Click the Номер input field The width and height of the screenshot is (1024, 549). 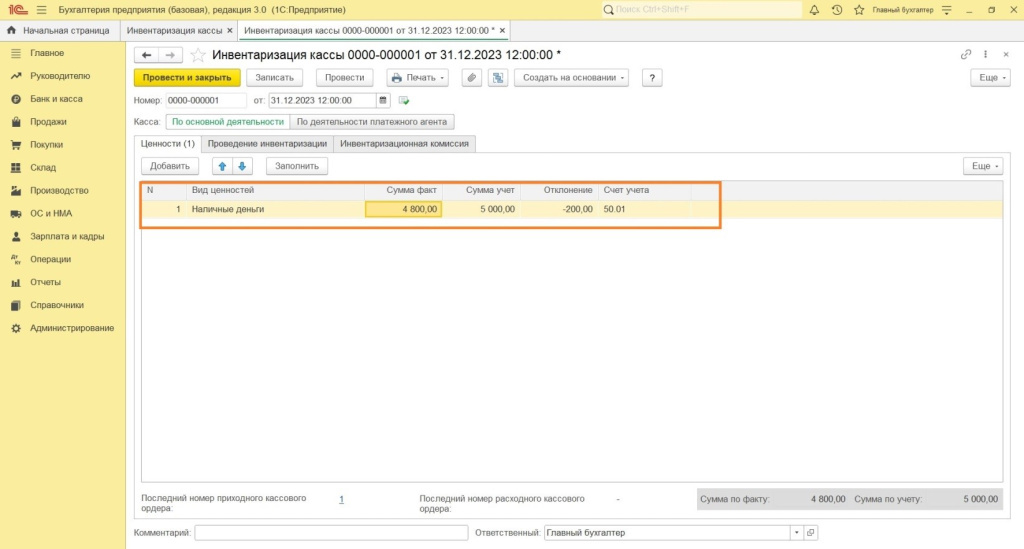click(x=206, y=101)
